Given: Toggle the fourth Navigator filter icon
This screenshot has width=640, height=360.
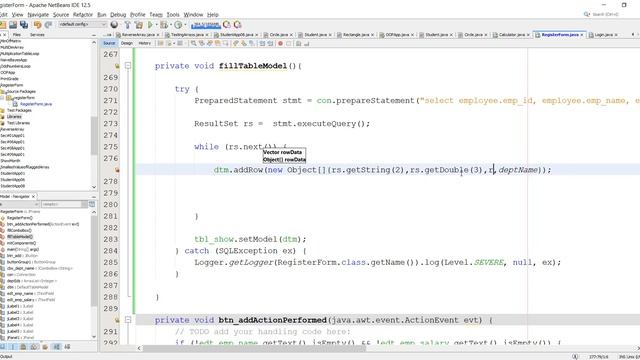Looking at the screenshot, I should coord(34,347).
